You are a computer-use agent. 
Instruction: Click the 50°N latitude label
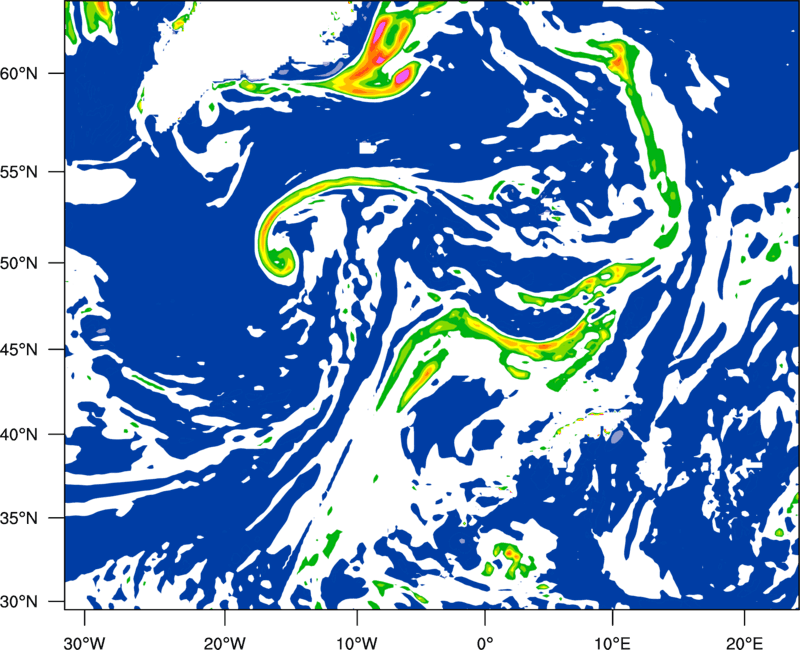pyautogui.click(x=19, y=263)
